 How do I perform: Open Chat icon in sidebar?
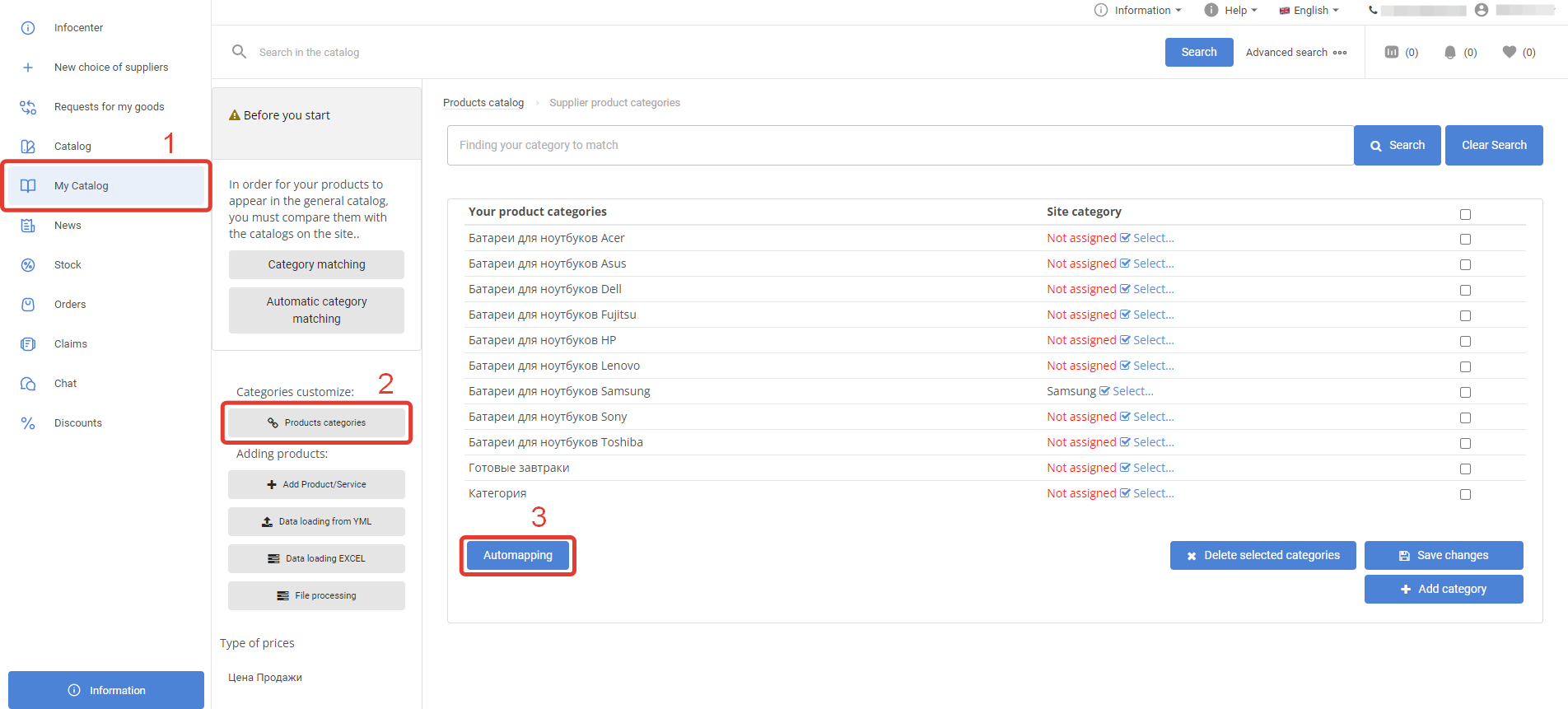(28, 384)
